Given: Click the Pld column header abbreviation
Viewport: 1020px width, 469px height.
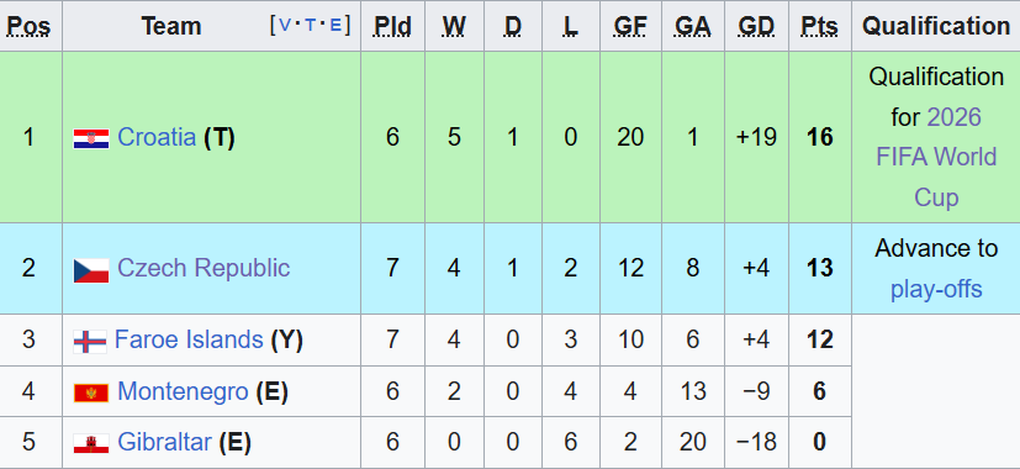Looking at the screenshot, I should 392,26.
